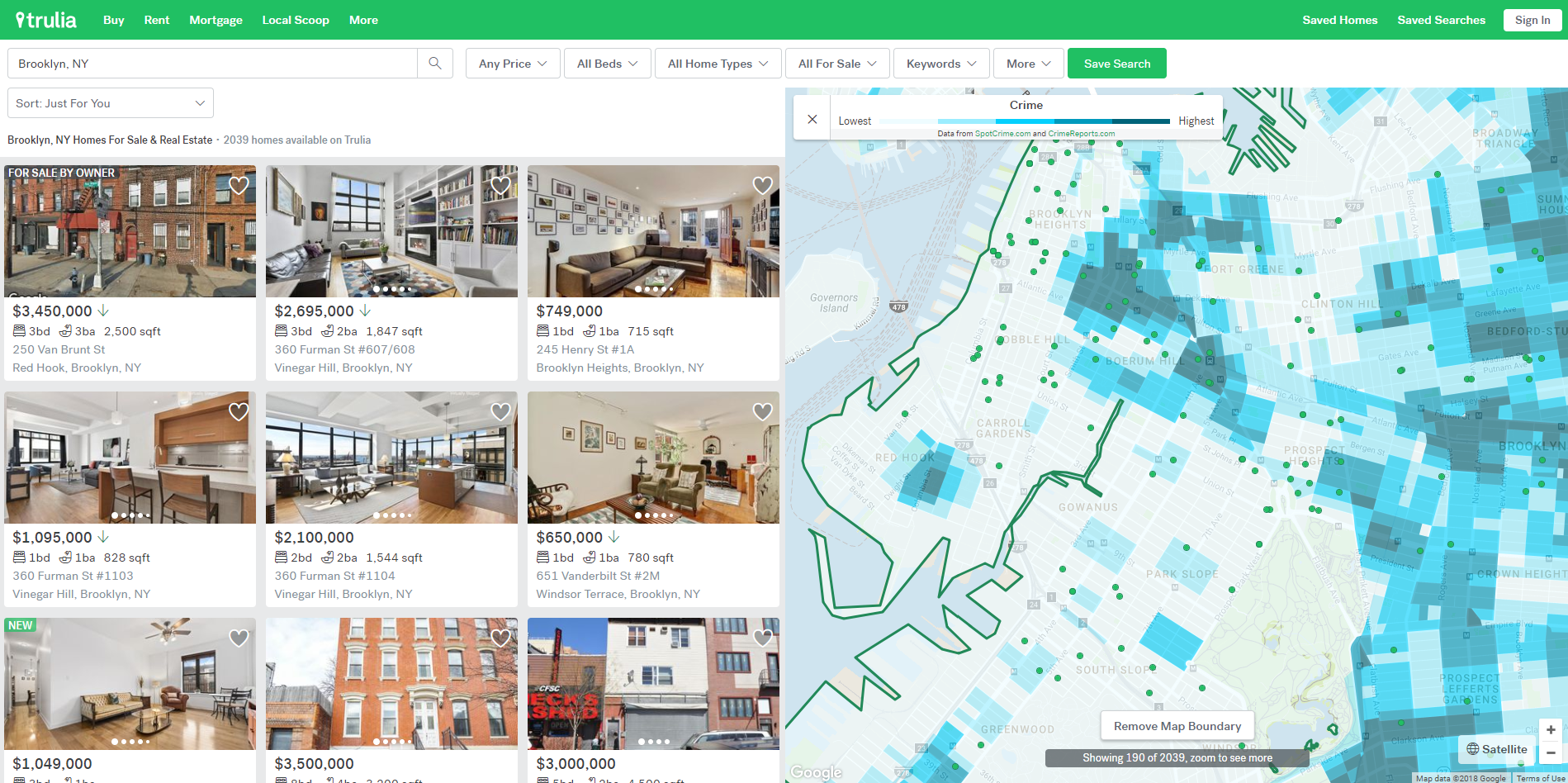Go to Saved Searches
Image resolution: width=1568 pixels, height=783 pixels.
point(1442,20)
